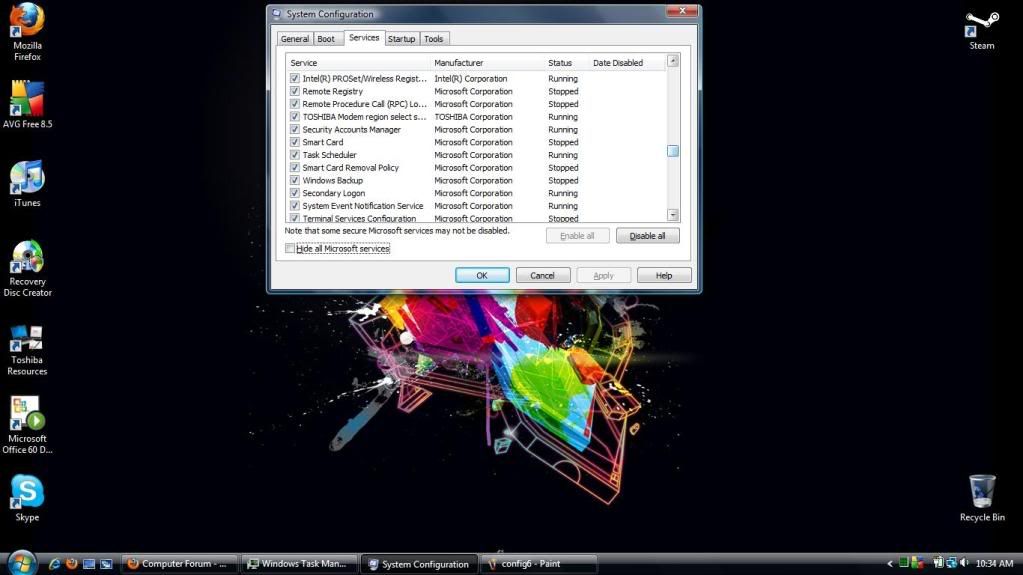The width and height of the screenshot is (1023, 575).
Task: Click the Disable all button
Action: click(647, 236)
